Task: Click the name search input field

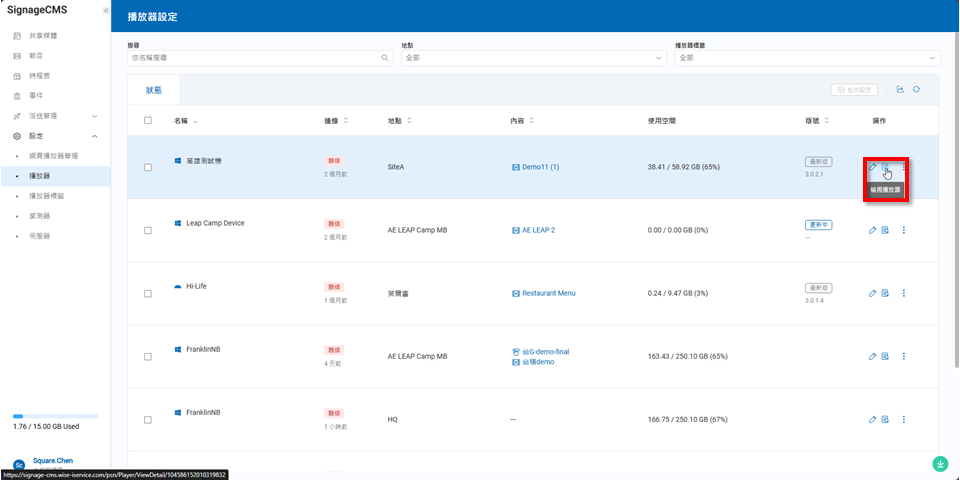Action: point(255,58)
